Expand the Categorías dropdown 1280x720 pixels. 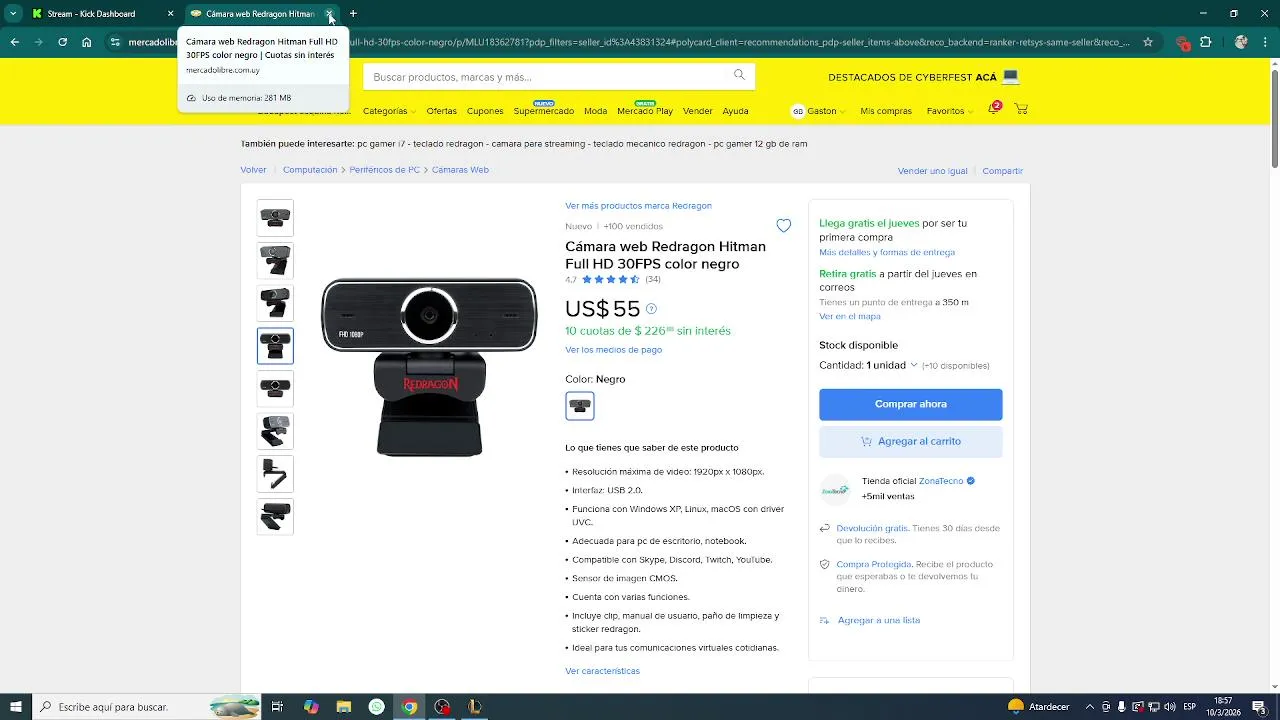coord(388,111)
